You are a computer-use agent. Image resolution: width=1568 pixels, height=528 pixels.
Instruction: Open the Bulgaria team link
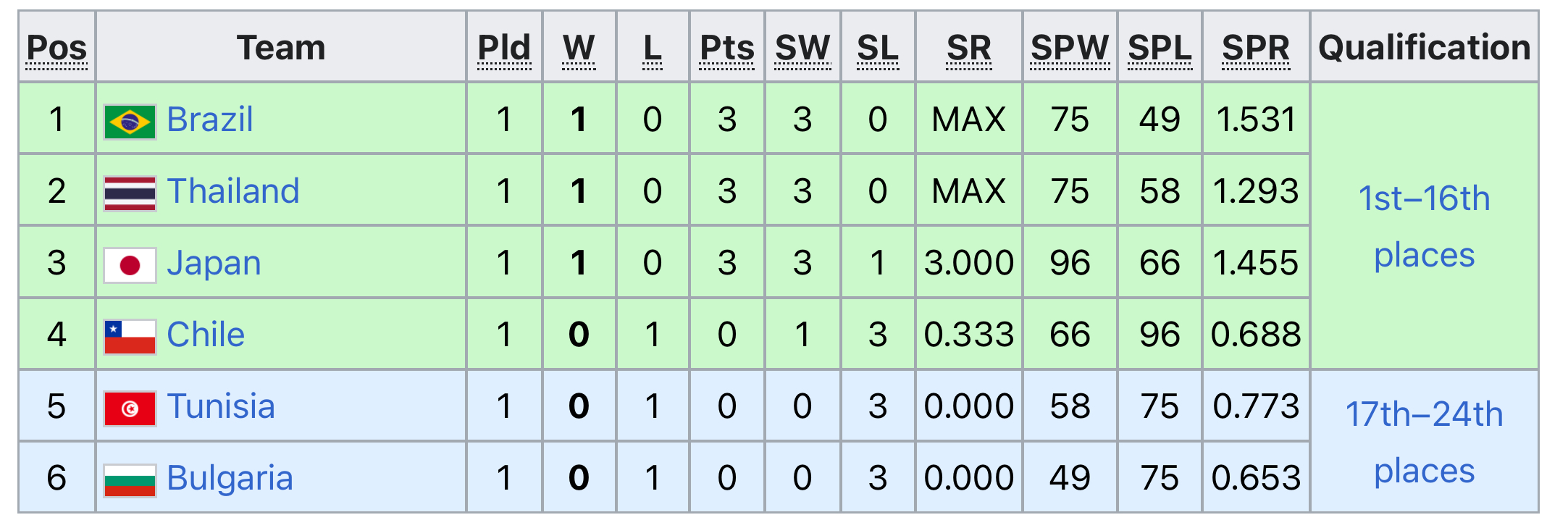pos(230,479)
